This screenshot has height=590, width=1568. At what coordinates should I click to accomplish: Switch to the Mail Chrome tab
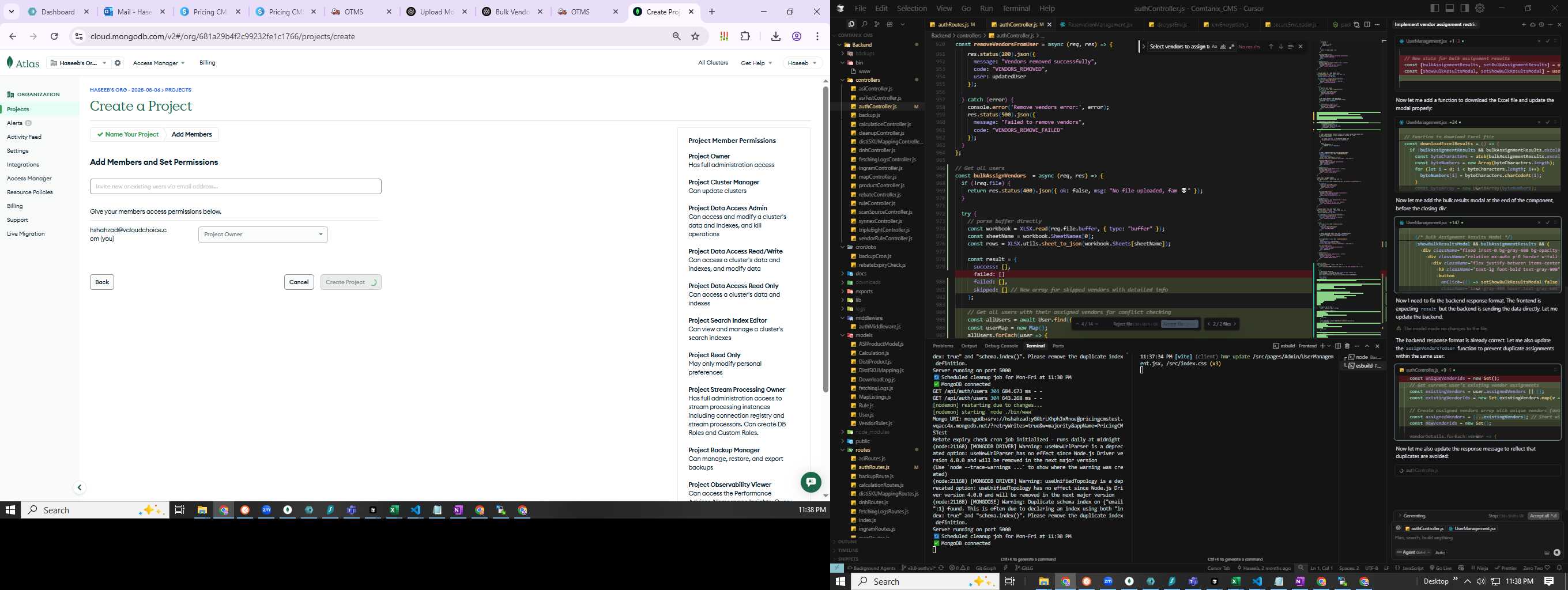pos(134,12)
